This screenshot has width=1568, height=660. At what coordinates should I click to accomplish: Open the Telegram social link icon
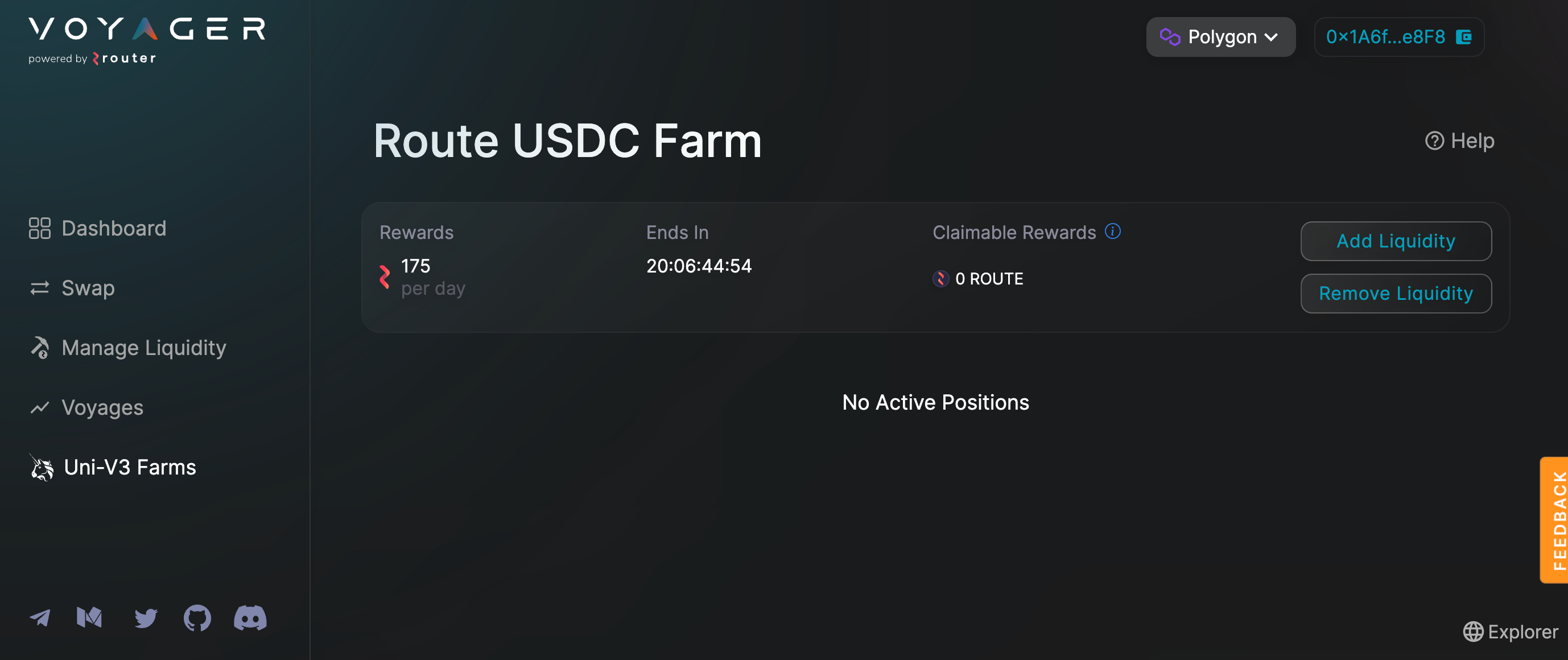(x=40, y=618)
